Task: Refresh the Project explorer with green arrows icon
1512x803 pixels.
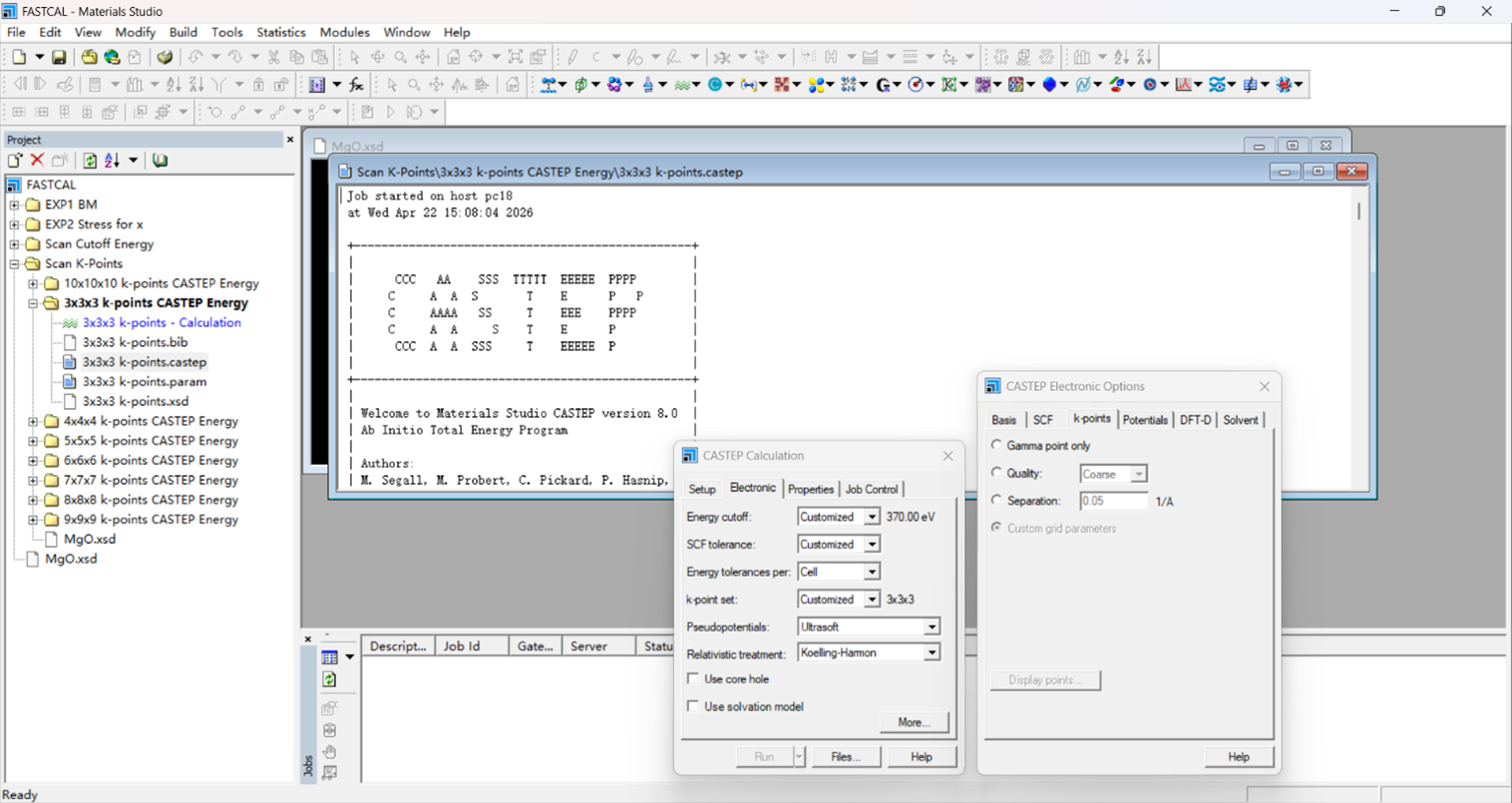Action: (90, 161)
